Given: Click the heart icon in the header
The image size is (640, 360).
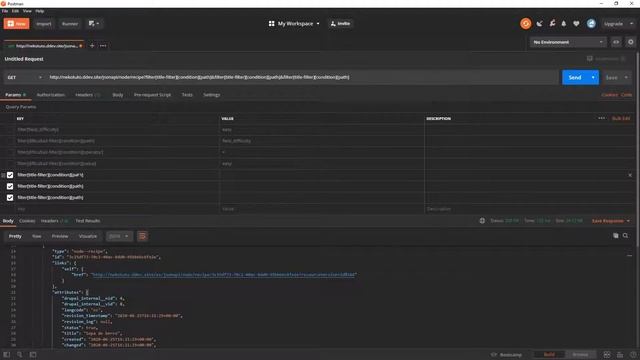Looking at the screenshot, I should [x=576, y=24].
